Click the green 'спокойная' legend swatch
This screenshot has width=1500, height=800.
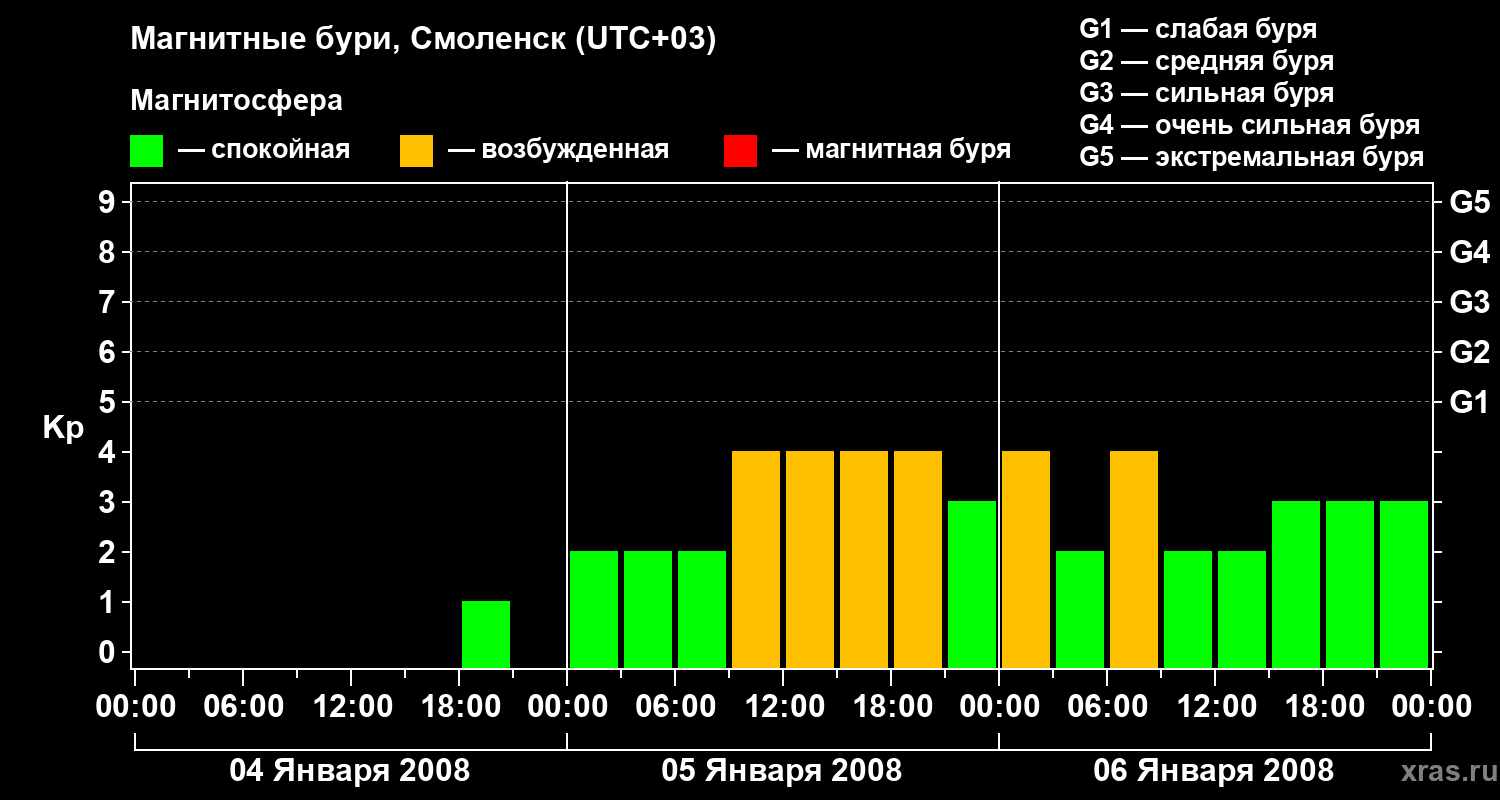(x=147, y=151)
